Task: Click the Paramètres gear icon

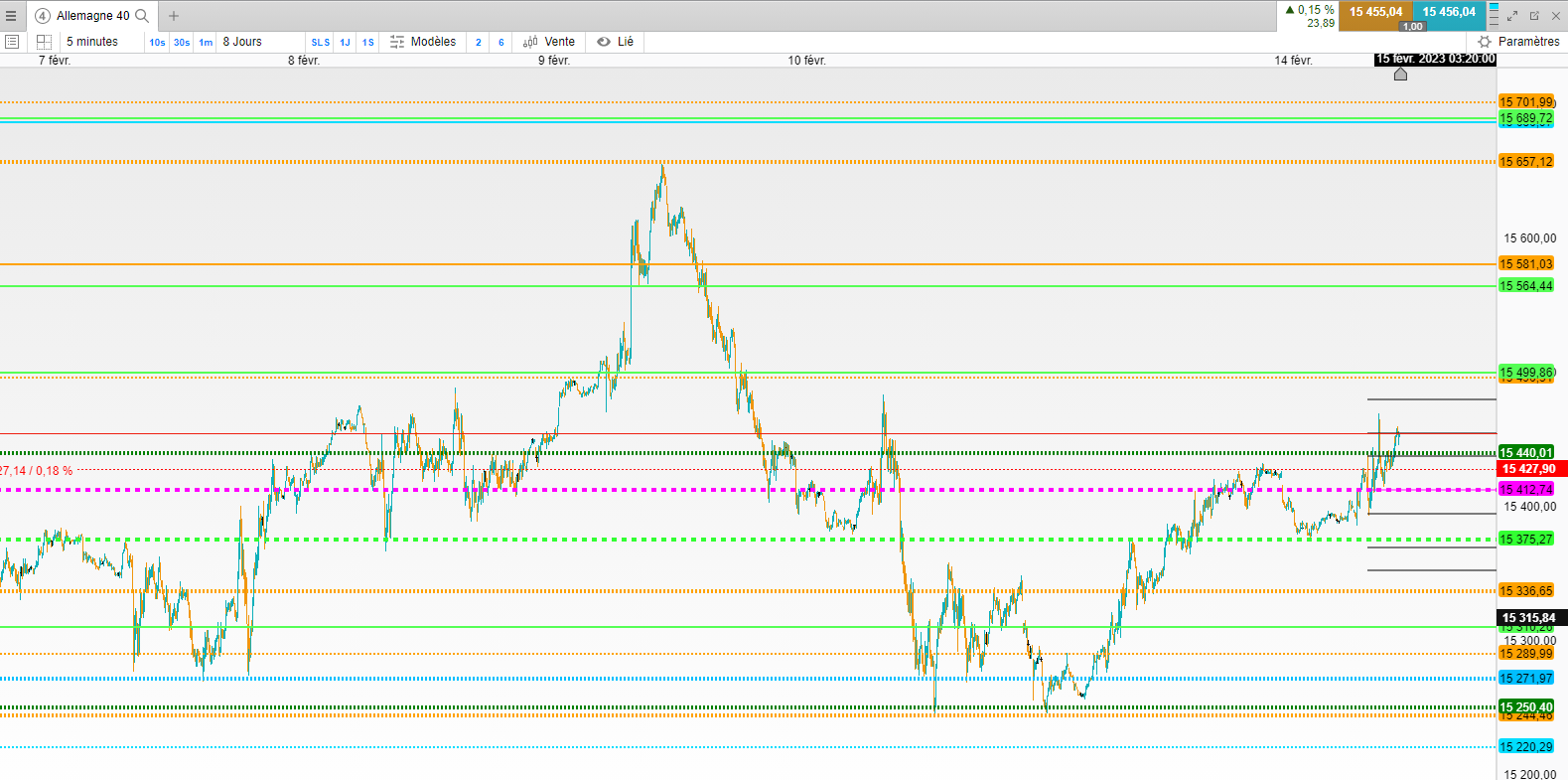Action: (x=1485, y=42)
